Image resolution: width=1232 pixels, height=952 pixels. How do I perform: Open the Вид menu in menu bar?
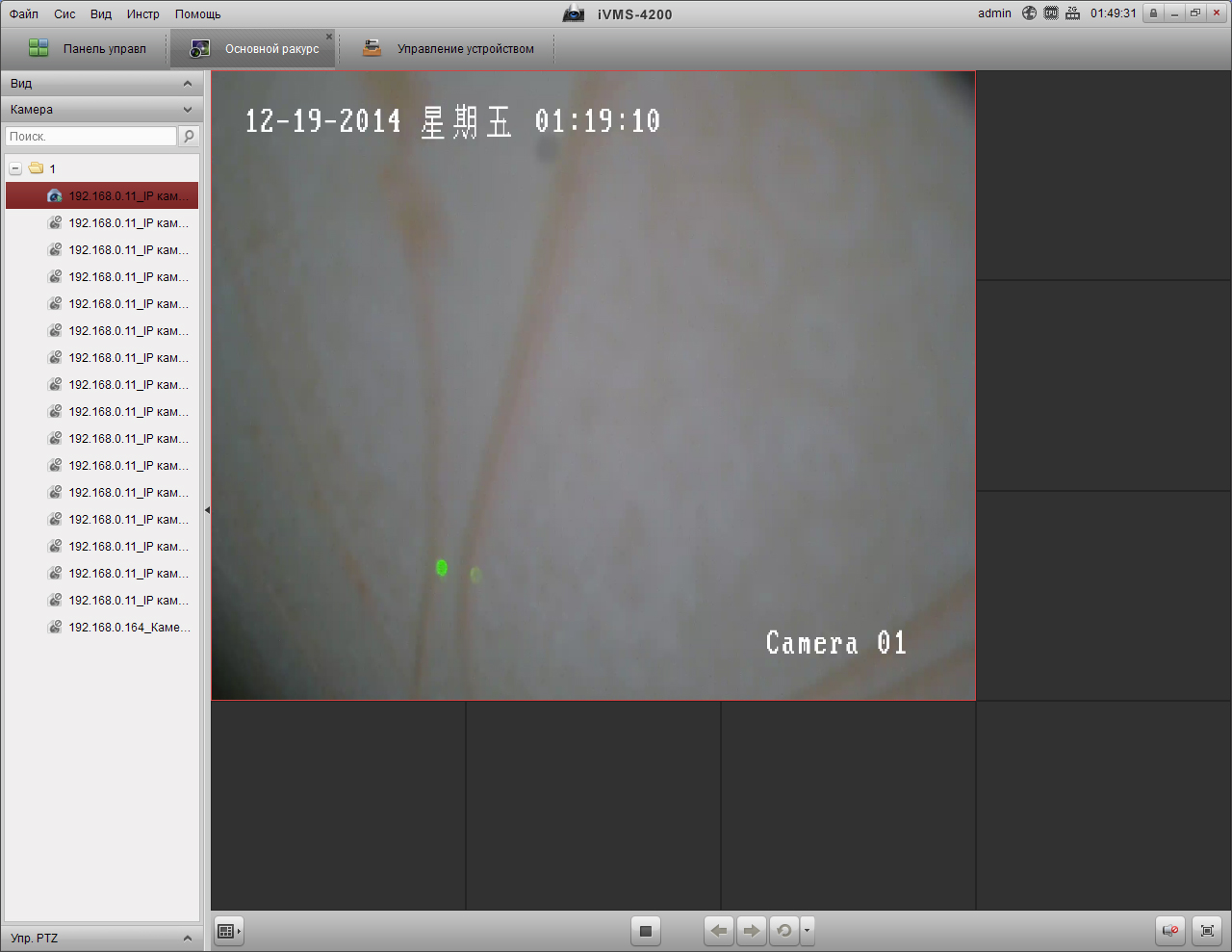101,13
